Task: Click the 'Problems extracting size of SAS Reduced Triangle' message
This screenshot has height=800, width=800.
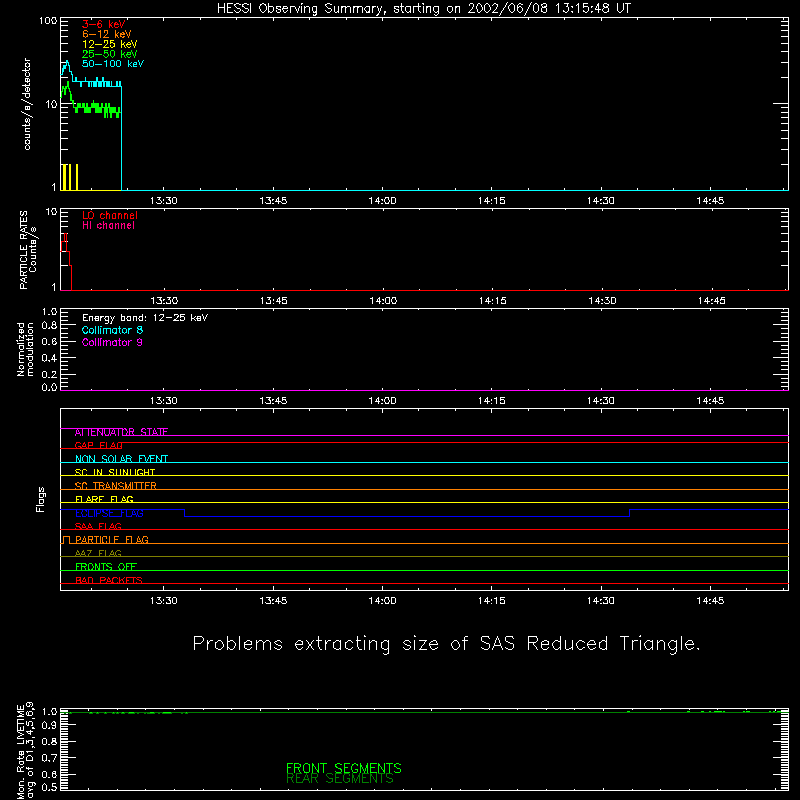Action: click(x=446, y=644)
